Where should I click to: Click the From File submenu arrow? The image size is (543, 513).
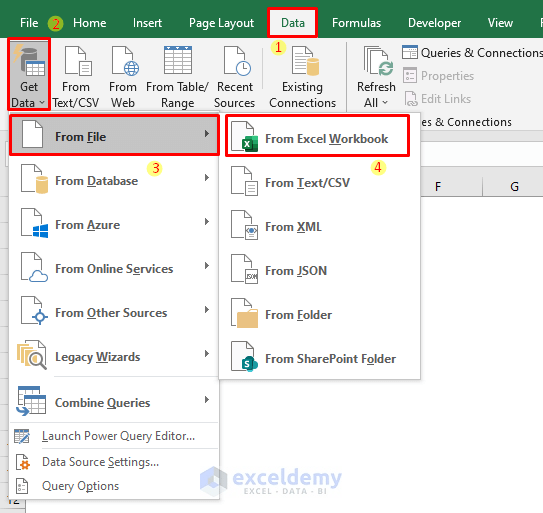point(207,134)
